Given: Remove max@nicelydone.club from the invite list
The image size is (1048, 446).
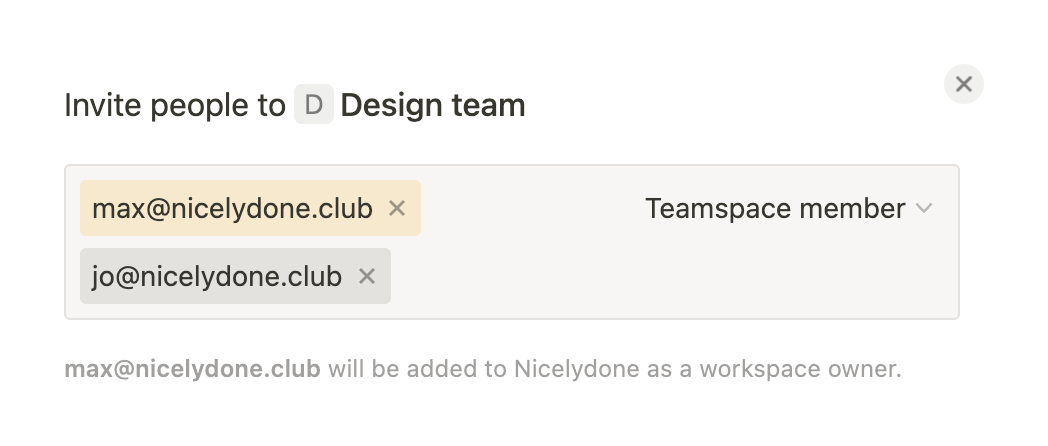Looking at the screenshot, I should pyautogui.click(x=397, y=208).
